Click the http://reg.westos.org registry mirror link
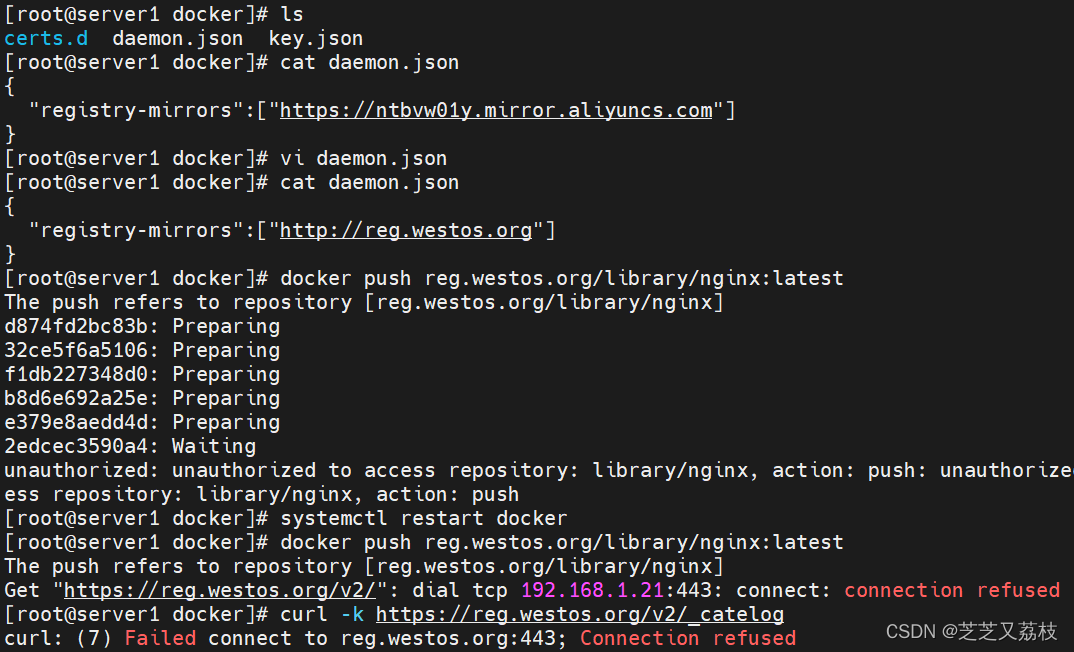 [x=406, y=230]
